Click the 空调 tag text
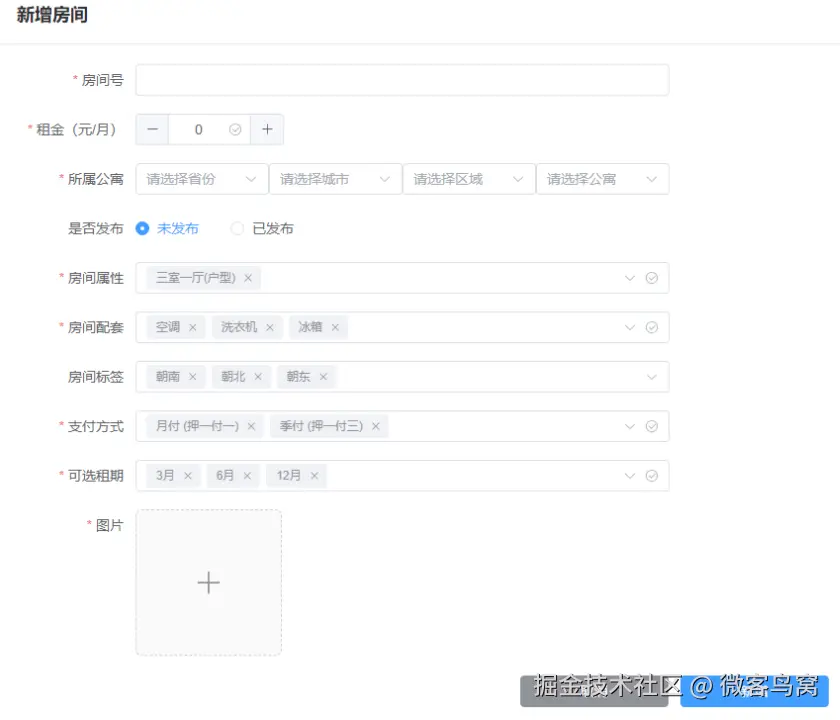This screenshot has height=720, width=840. (x=168, y=327)
